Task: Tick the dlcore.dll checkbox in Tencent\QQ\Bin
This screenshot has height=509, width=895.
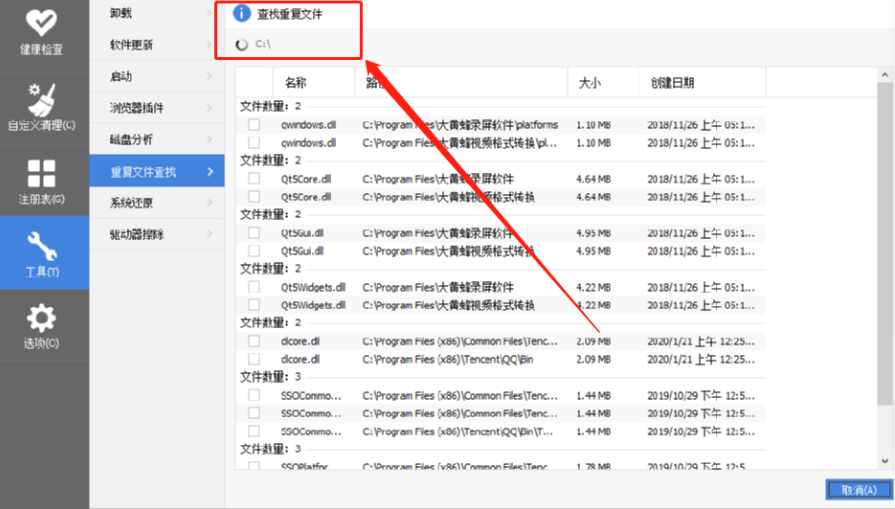Action: [254, 358]
